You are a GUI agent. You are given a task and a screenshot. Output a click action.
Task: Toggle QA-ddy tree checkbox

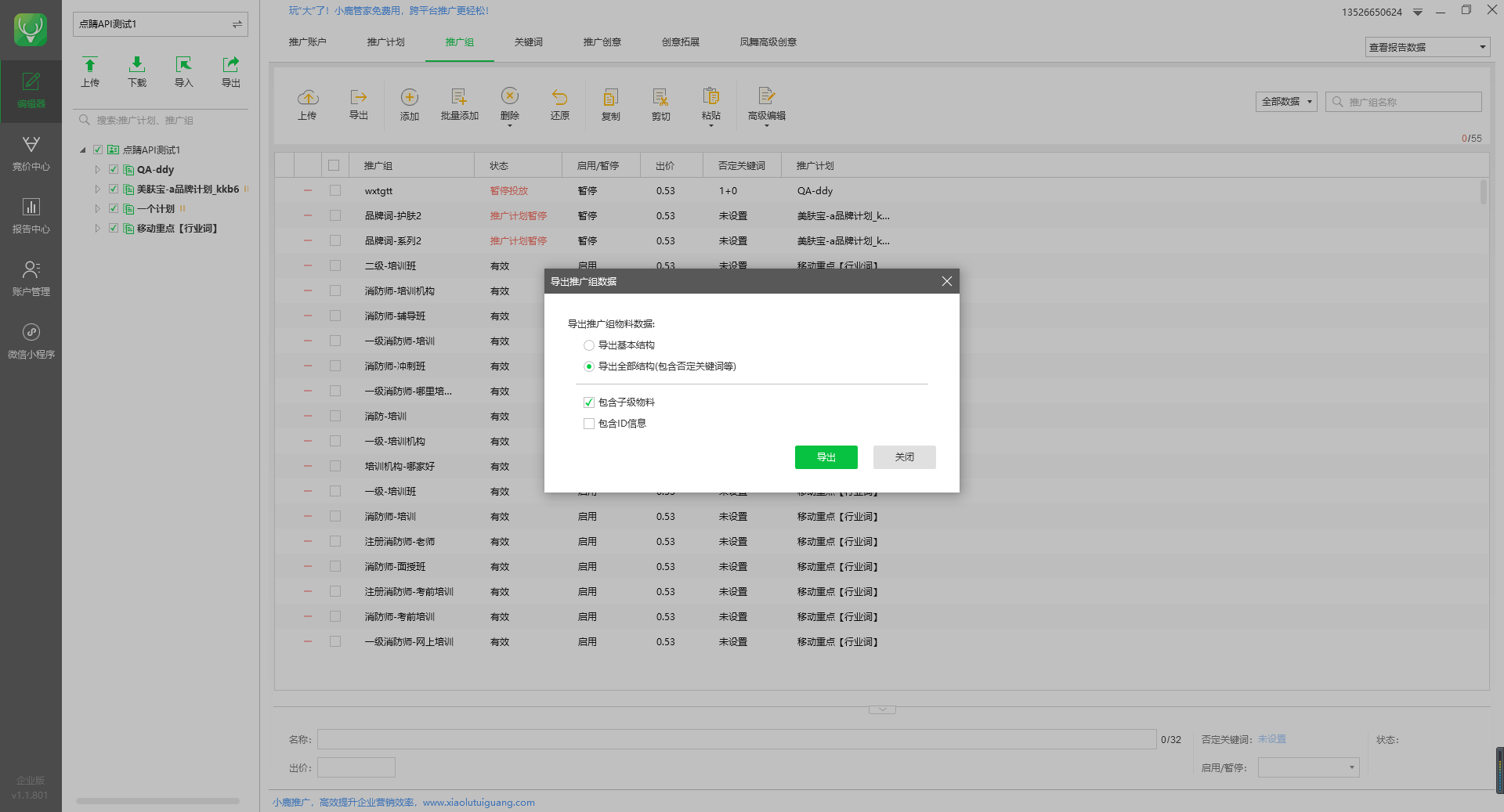114,169
